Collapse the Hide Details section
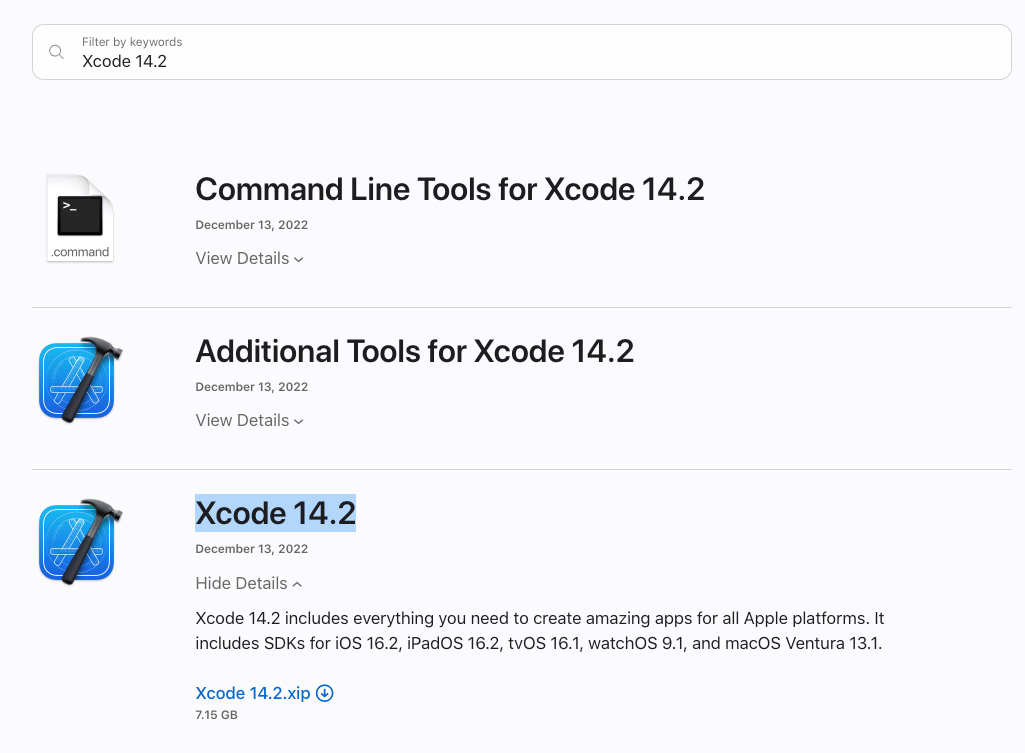Image resolution: width=1025 pixels, height=753 pixels. pos(248,583)
